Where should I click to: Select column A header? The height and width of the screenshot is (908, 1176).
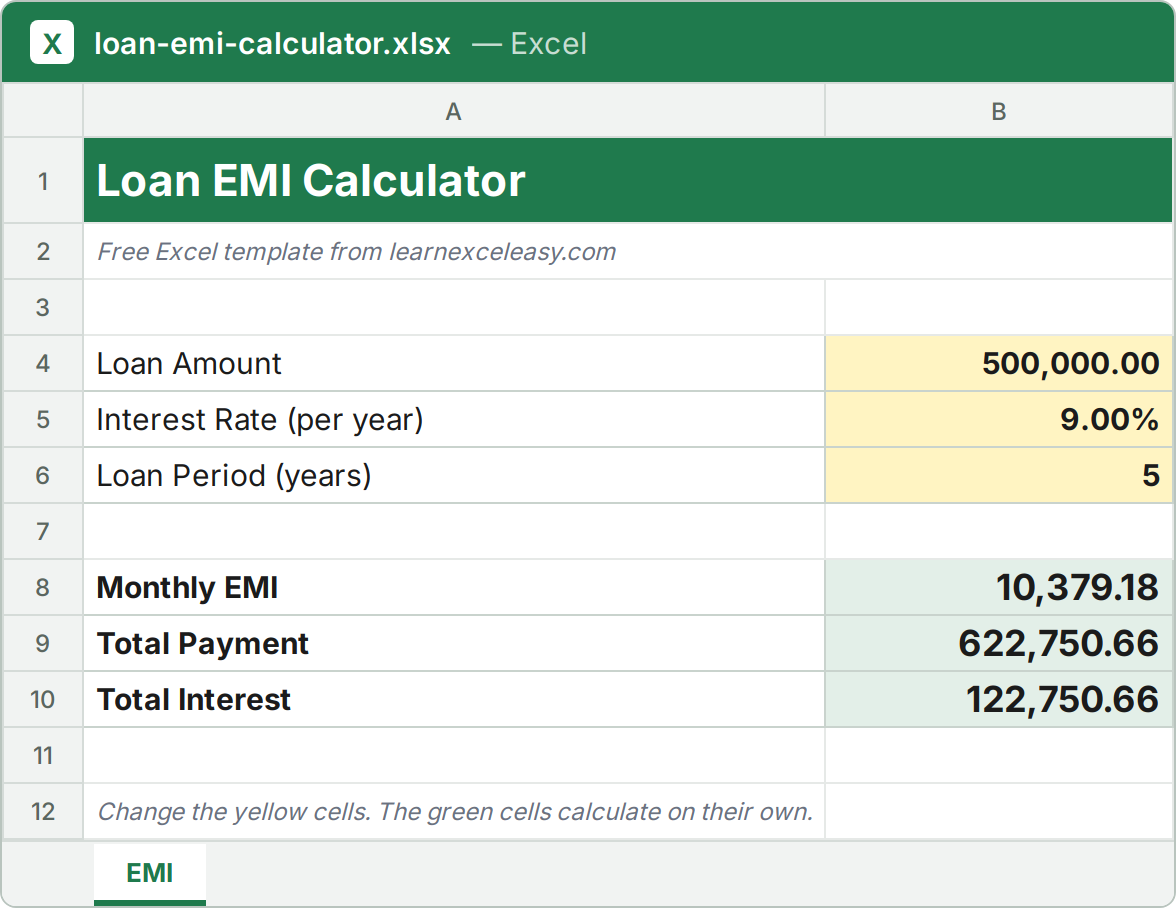point(454,111)
